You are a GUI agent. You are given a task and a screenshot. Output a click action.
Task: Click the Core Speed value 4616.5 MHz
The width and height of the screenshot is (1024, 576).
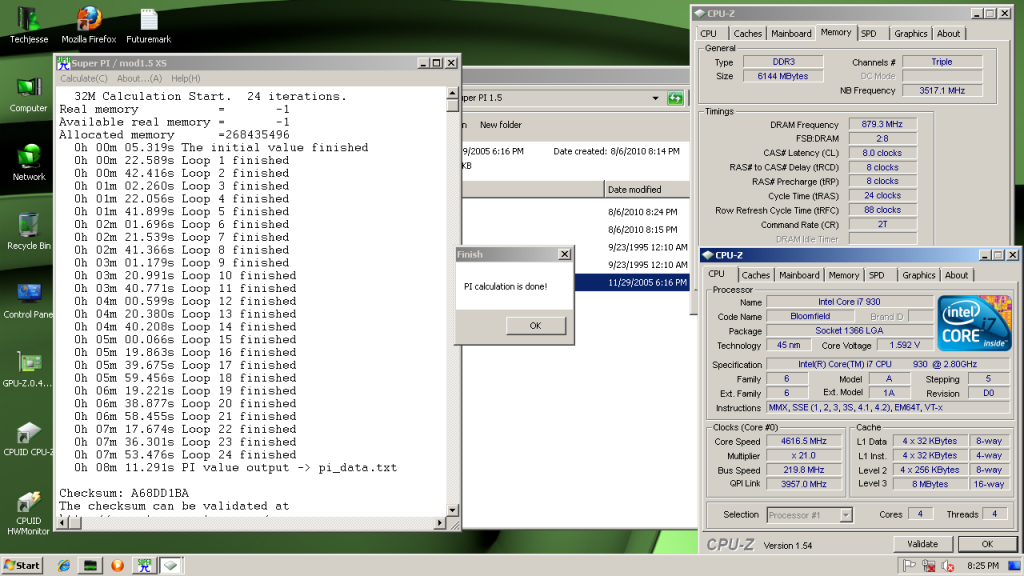coord(803,441)
